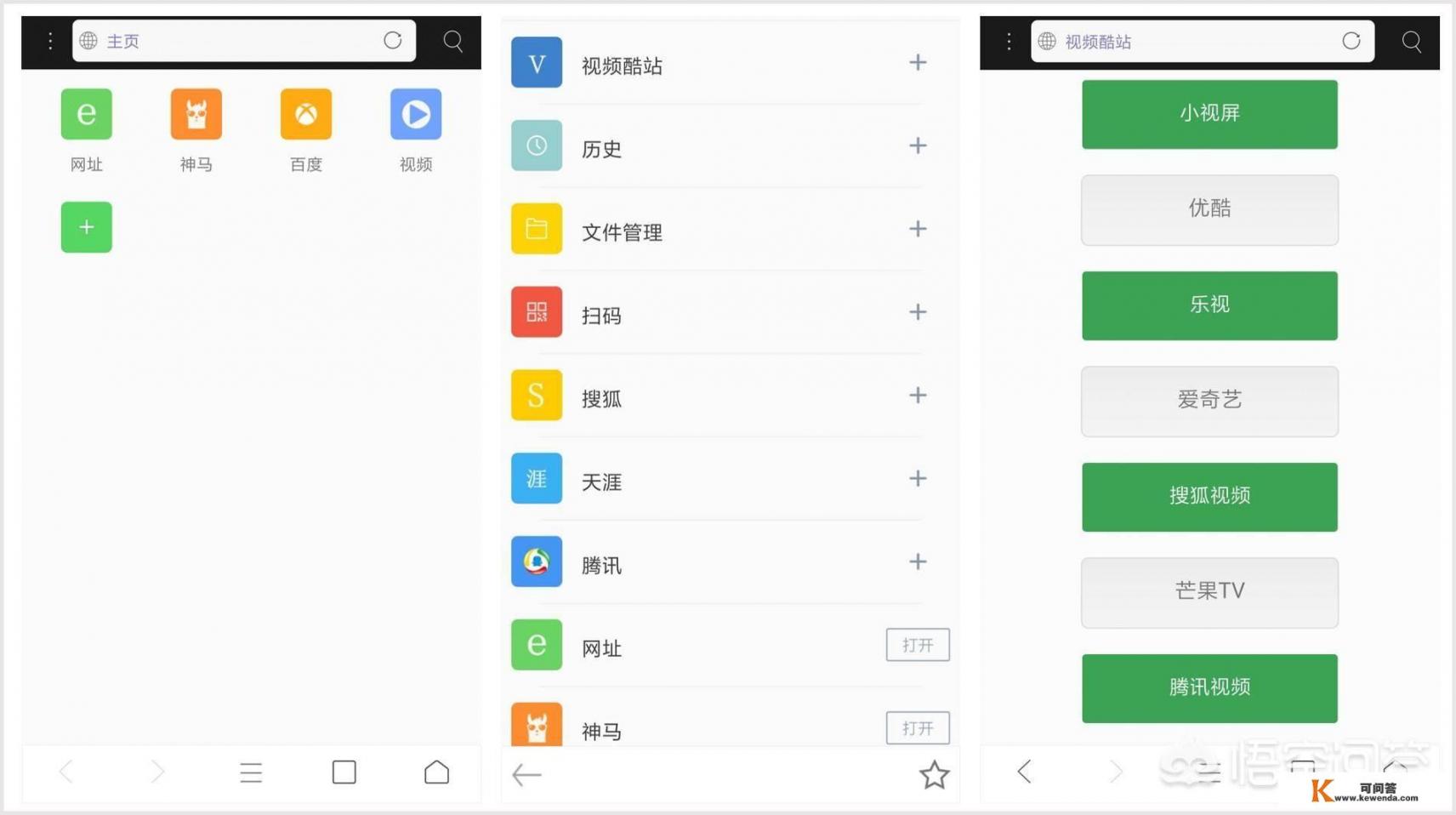Open 搜狐视频 in 视频酷站 page
The width and height of the screenshot is (1456, 815).
(x=1209, y=497)
